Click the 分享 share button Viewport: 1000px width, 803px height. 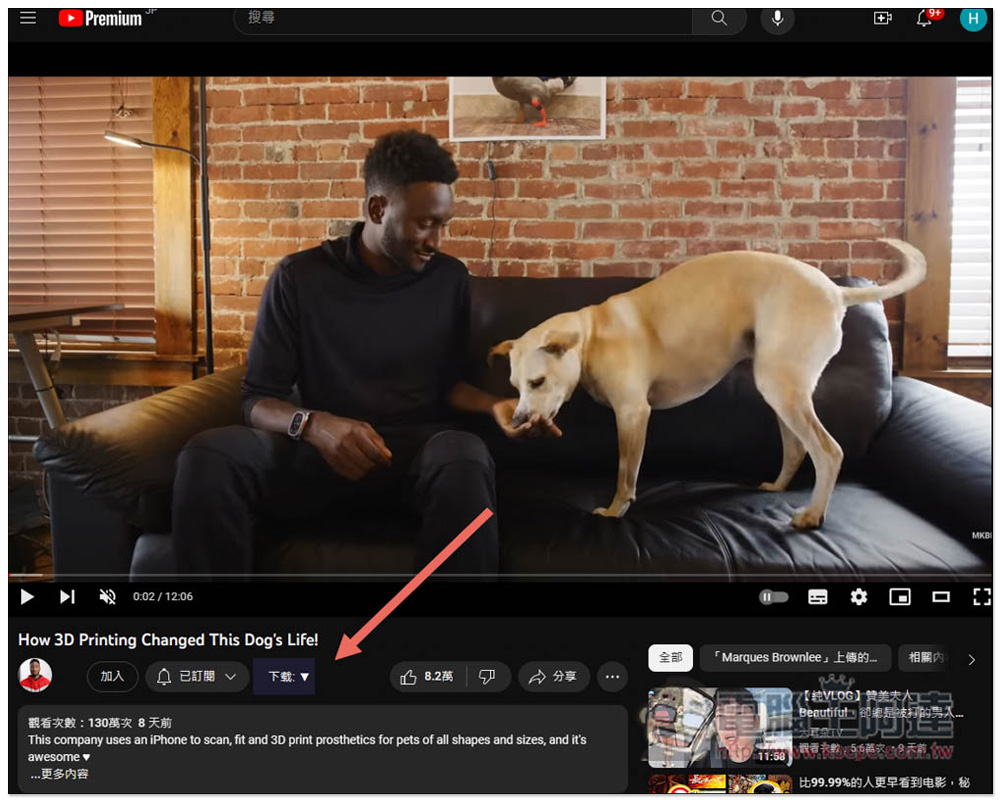pos(553,676)
